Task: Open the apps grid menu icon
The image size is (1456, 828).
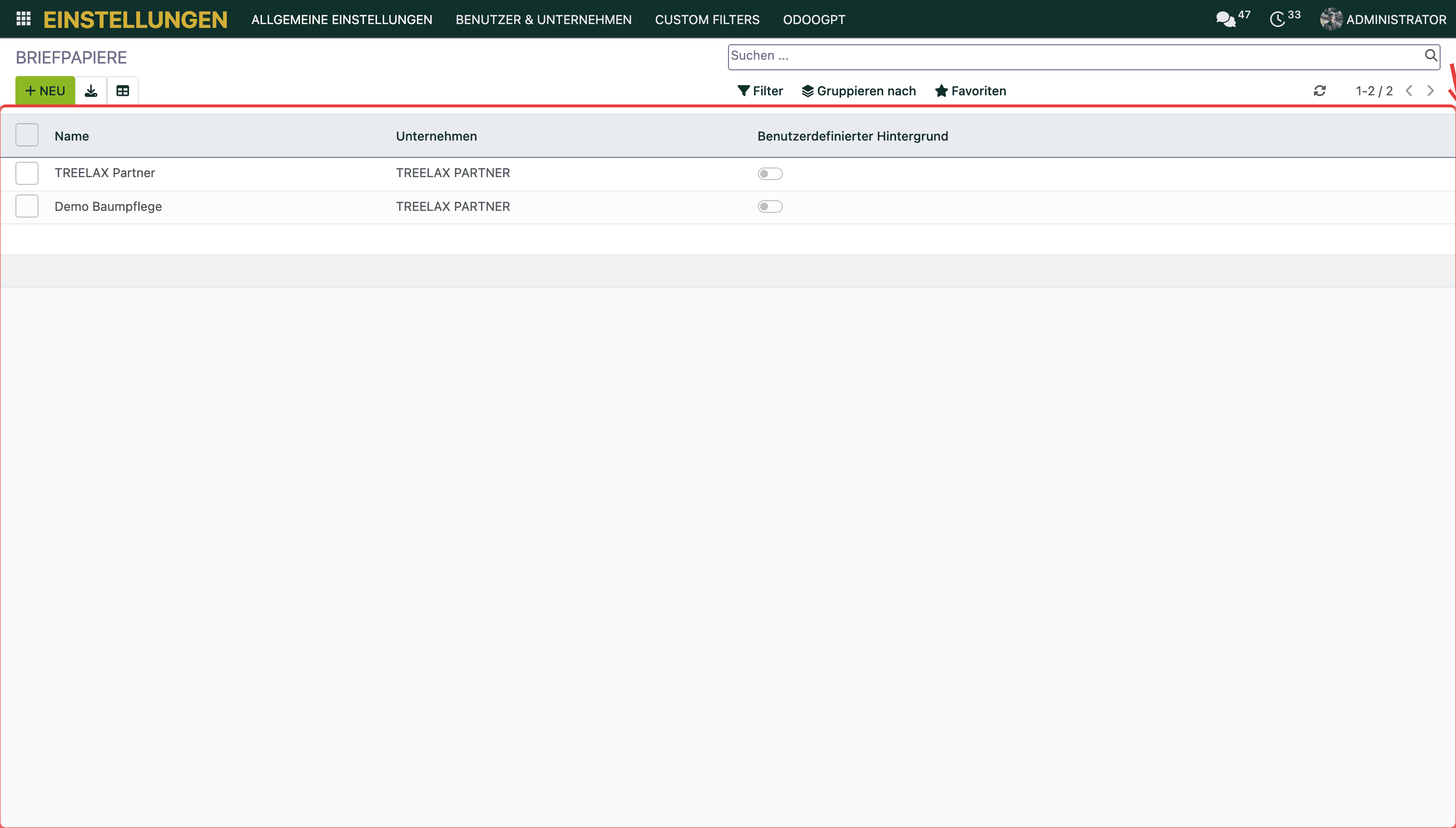Action: tap(23, 19)
